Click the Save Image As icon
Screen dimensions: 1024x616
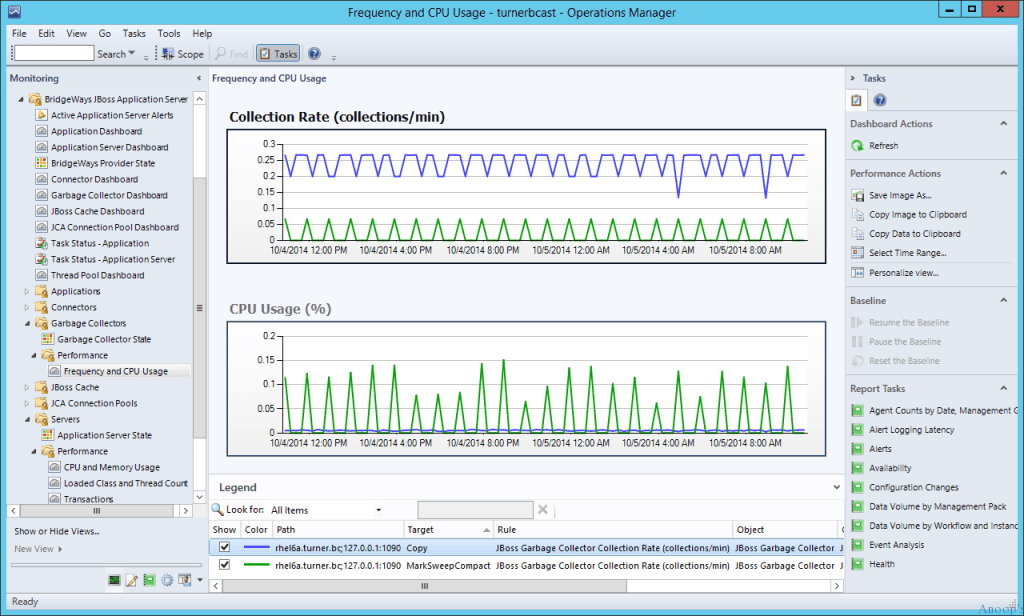(x=857, y=195)
